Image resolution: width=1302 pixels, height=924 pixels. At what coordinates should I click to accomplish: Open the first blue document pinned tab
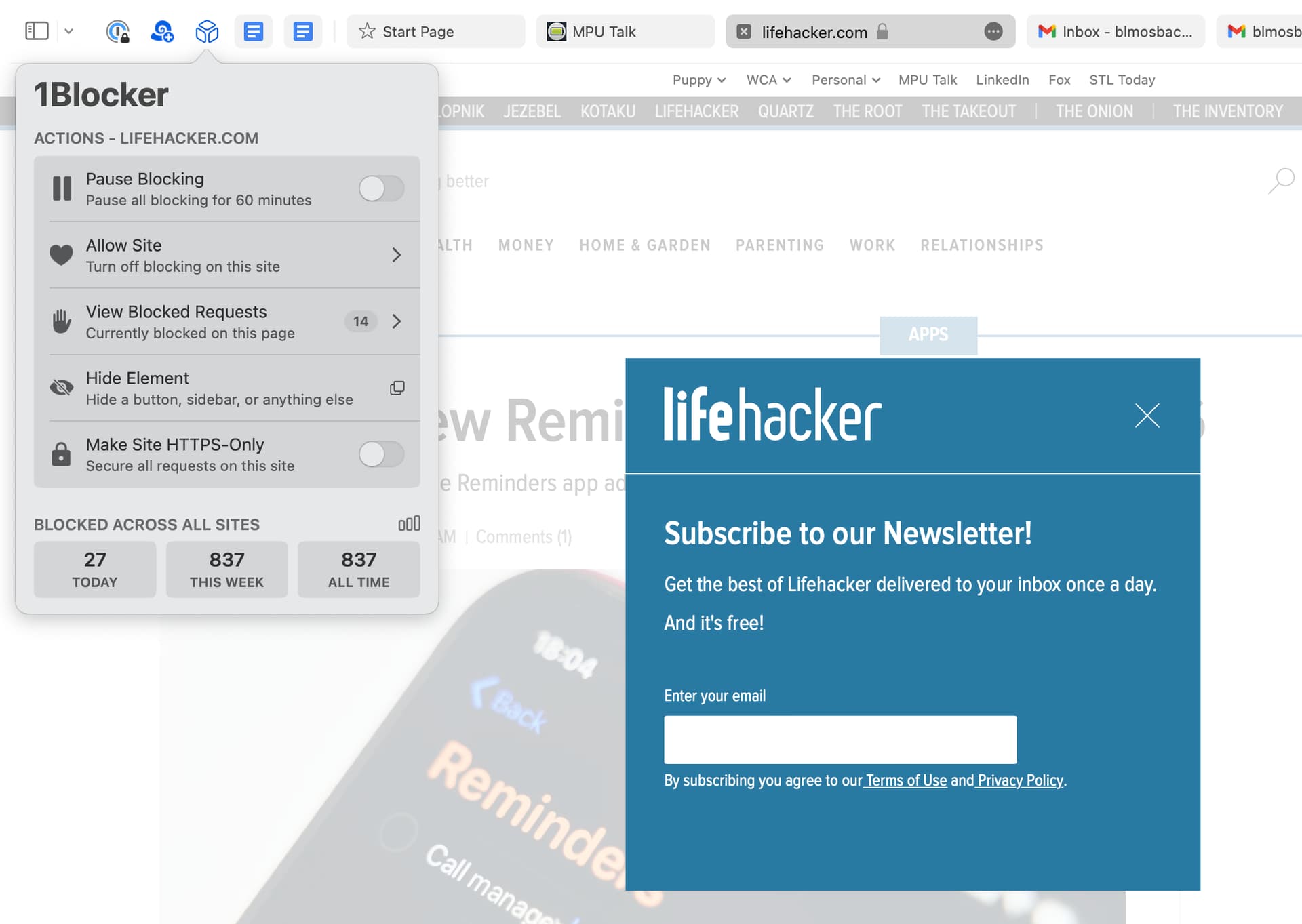(253, 31)
